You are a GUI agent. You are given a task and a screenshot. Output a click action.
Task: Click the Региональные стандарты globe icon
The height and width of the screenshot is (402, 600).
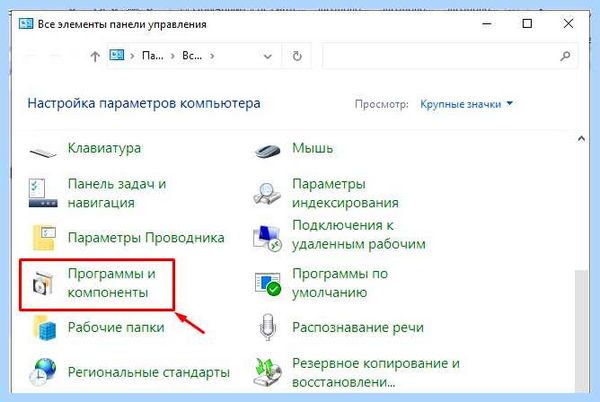click(43, 372)
